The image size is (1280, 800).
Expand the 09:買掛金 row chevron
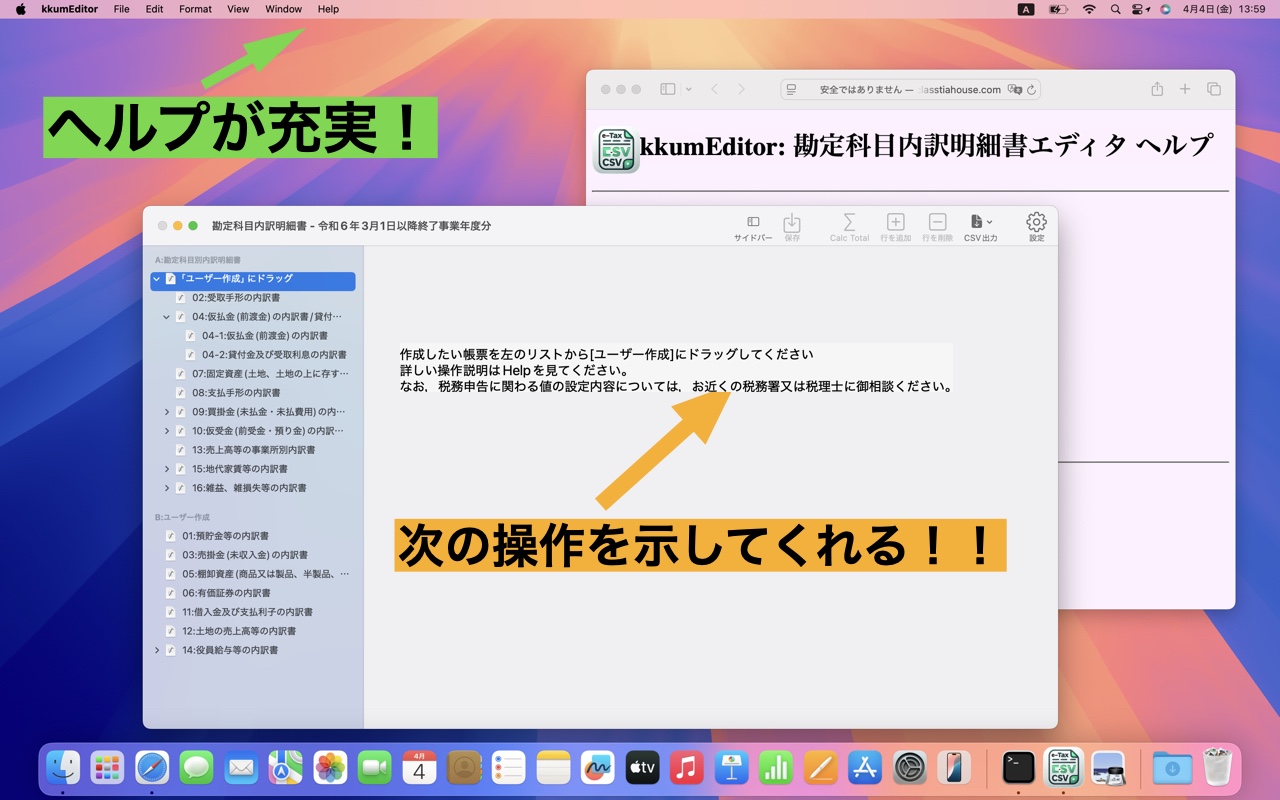[167, 412]
